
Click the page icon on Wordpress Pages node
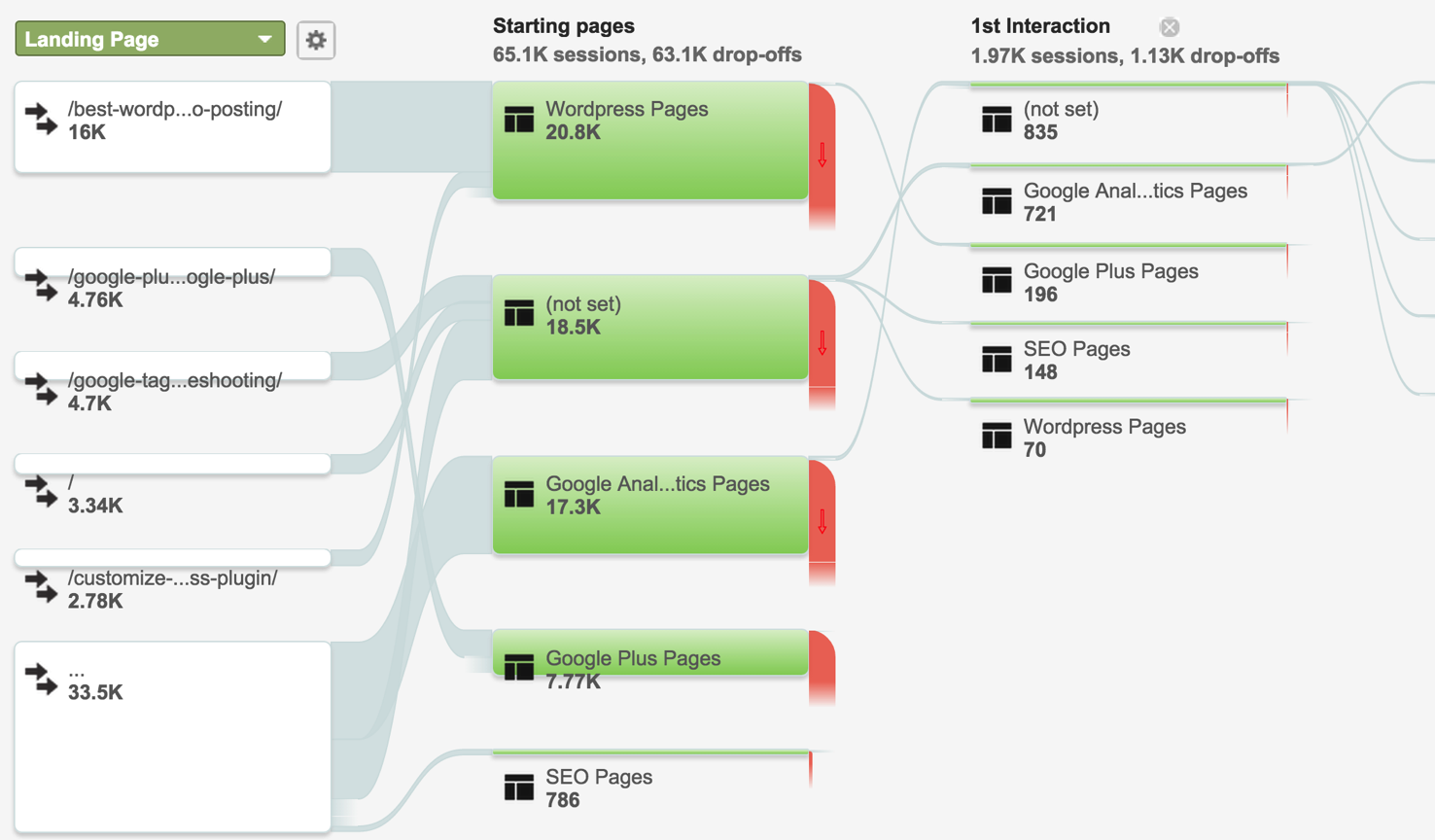tap(518, 120)
